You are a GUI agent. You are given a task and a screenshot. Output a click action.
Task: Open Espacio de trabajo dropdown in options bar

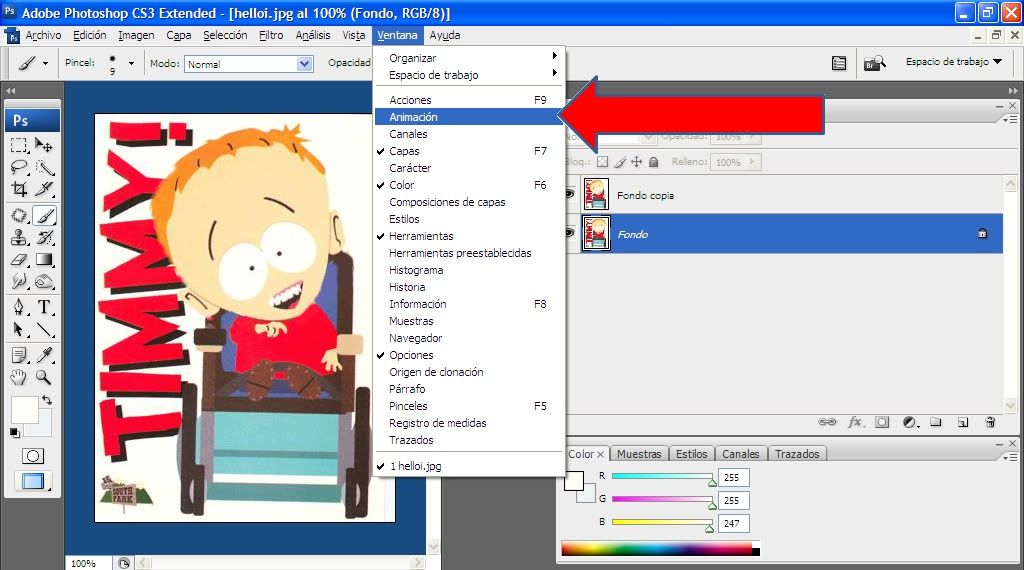pyautogui.click(x=953, y=61)
